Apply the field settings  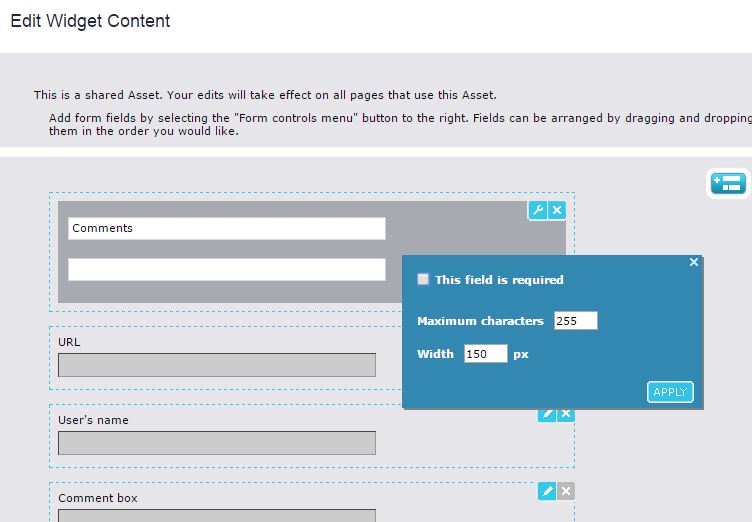670,392
